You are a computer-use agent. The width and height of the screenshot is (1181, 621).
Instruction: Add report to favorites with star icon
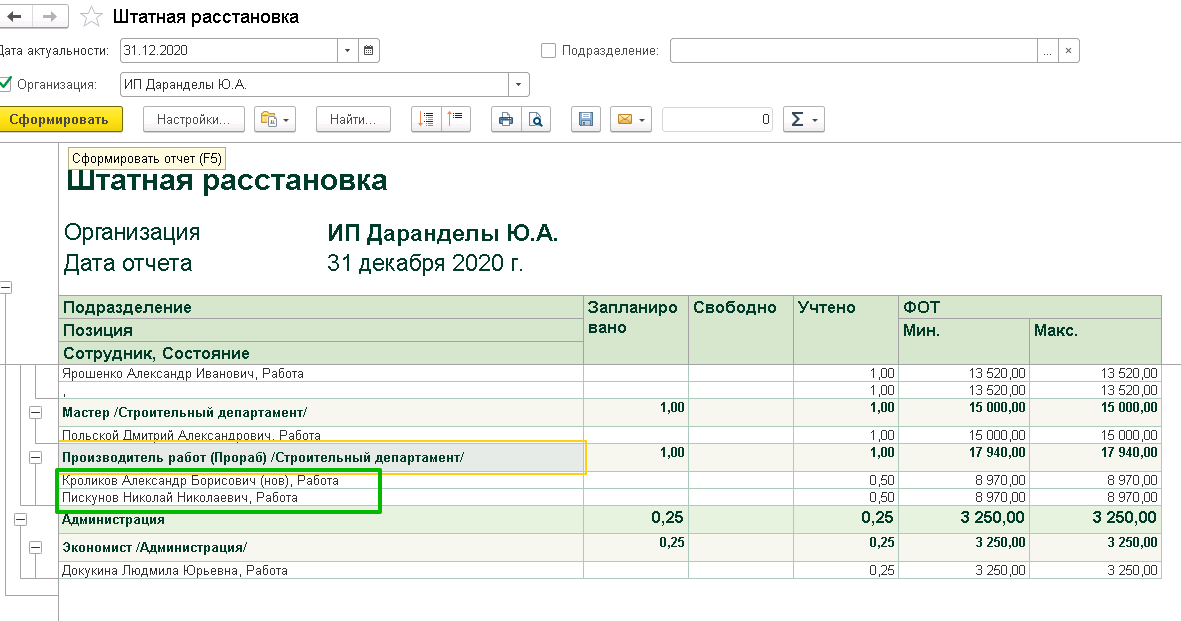pos(91,17)
